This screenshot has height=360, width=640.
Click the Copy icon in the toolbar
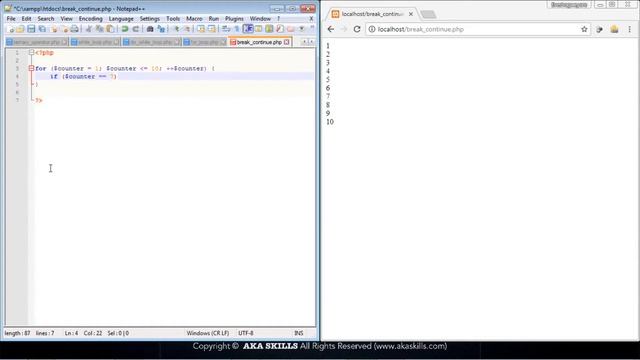pos(99,29)
